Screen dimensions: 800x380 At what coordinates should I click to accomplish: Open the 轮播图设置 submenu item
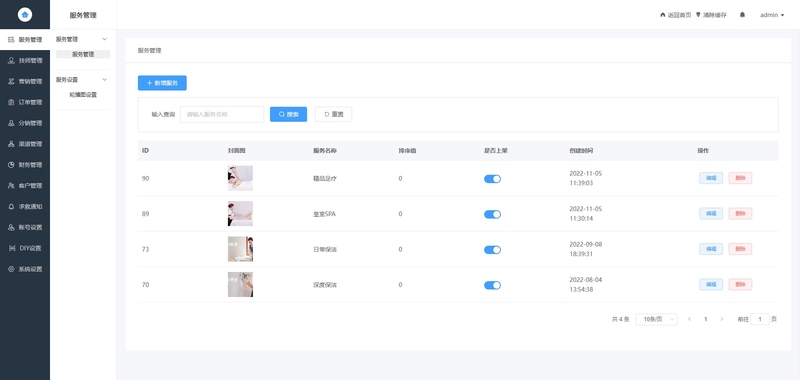pos(83,95)
